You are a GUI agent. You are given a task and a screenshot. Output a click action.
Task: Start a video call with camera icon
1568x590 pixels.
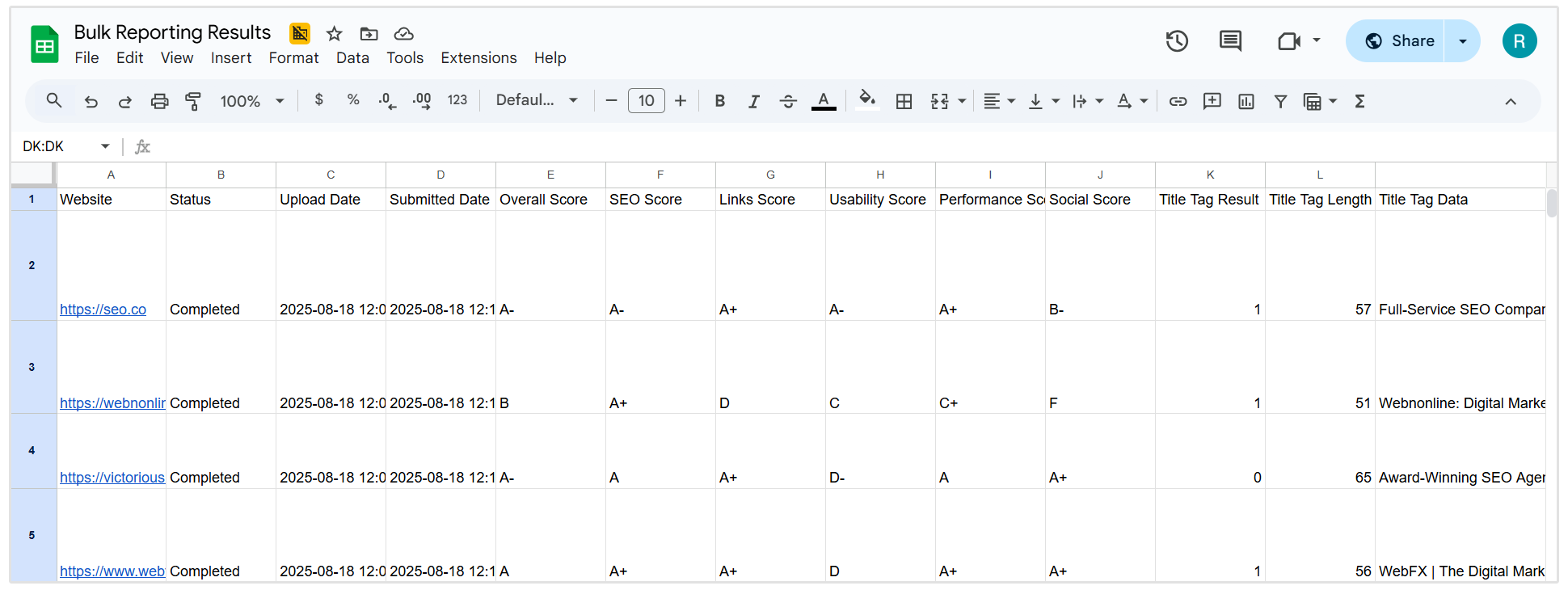[x=1289, y=40]
